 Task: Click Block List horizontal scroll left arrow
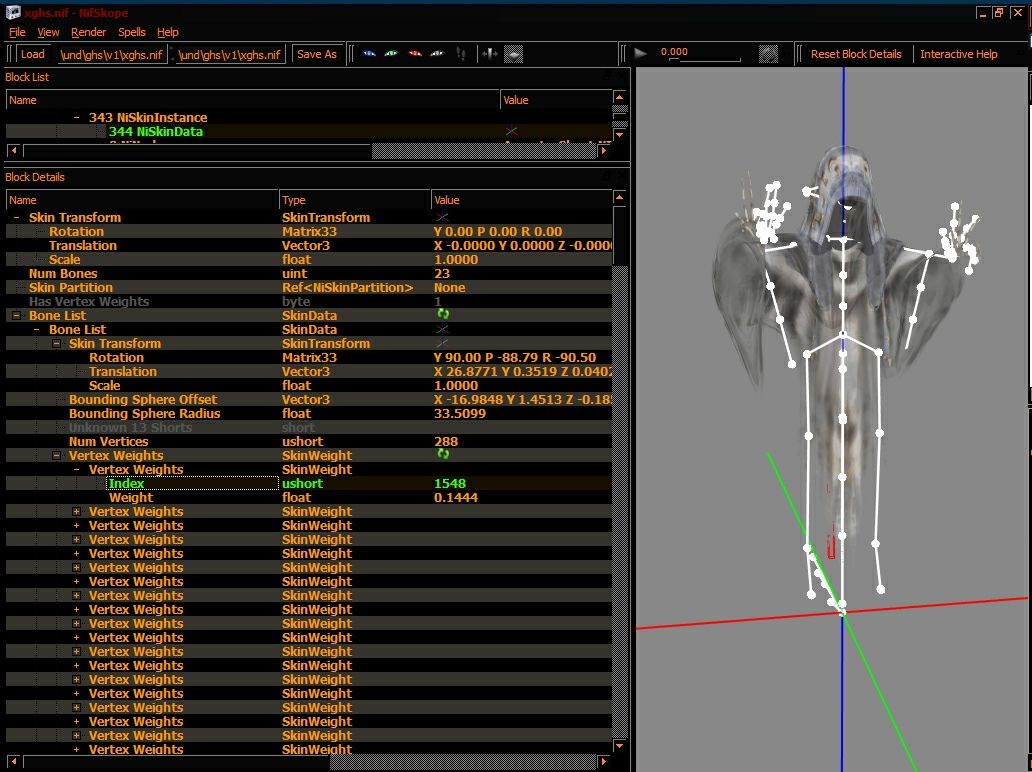click(13, 151)
